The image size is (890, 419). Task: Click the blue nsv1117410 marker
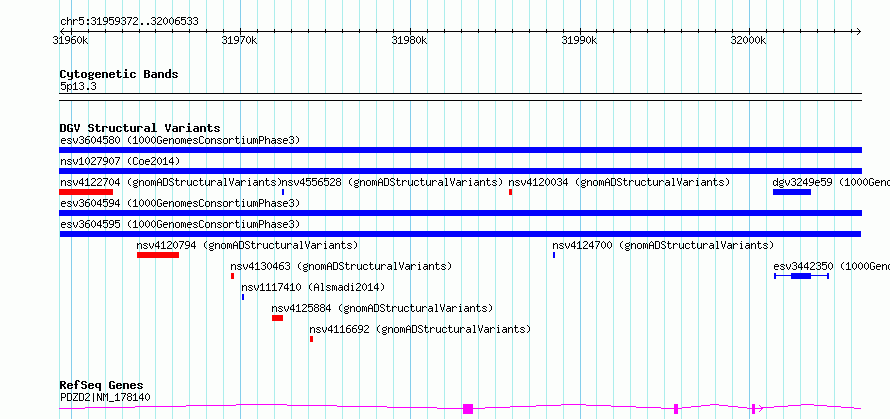[x=243, y=297]
